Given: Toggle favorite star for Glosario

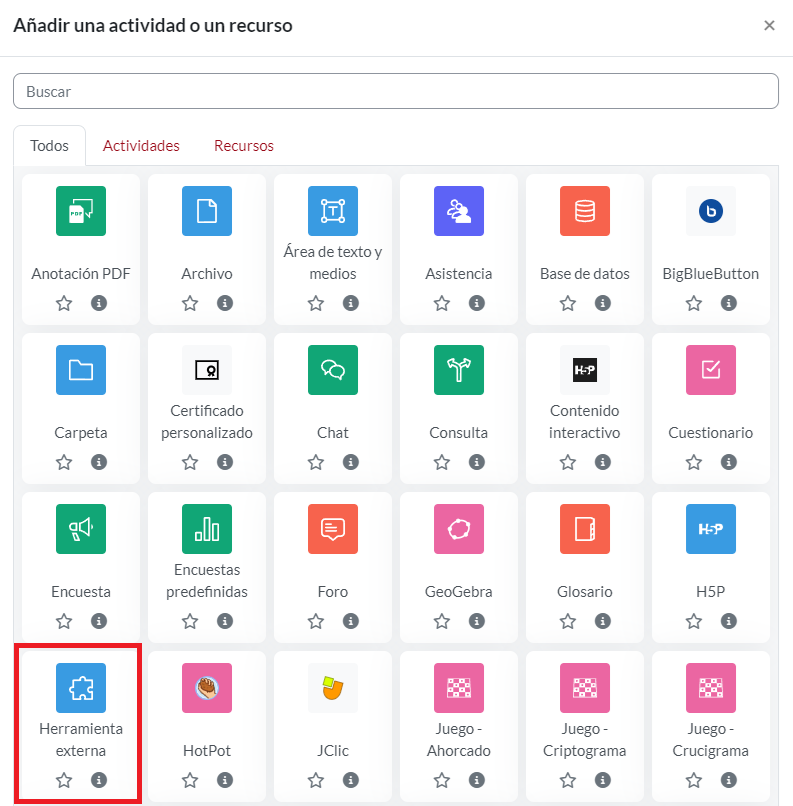Looking at the screenshot, I should 568,621.
